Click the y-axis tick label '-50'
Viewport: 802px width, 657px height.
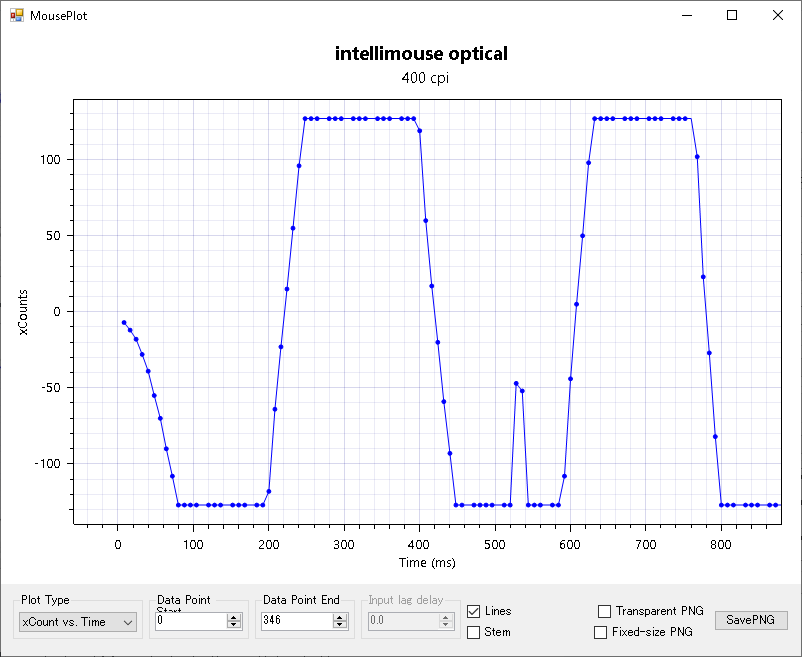(x=50, y=388)
